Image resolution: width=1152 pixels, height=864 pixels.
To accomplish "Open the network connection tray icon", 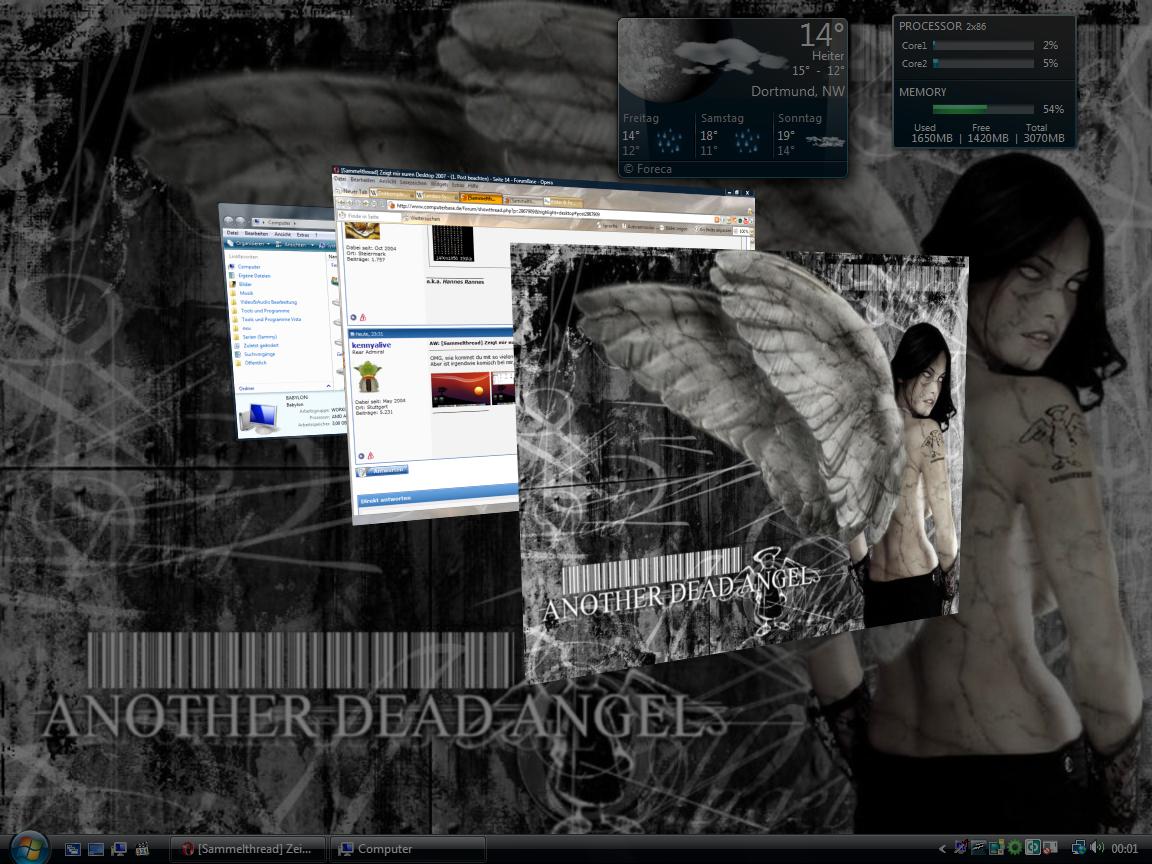I will pyautogui.click(x=1079, y=848).
